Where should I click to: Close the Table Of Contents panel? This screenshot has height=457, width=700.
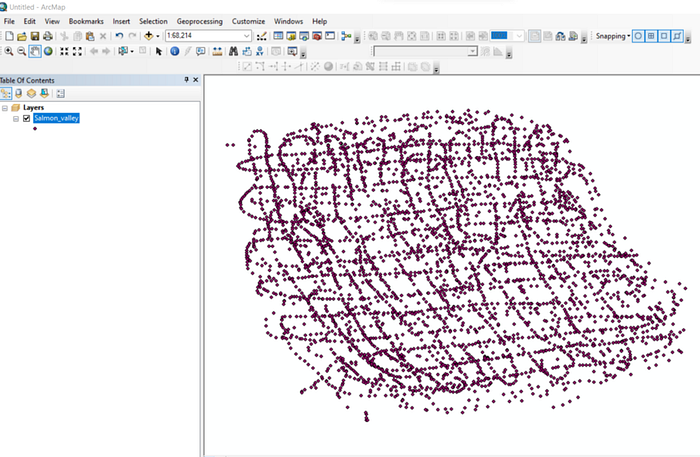[196, 80]
